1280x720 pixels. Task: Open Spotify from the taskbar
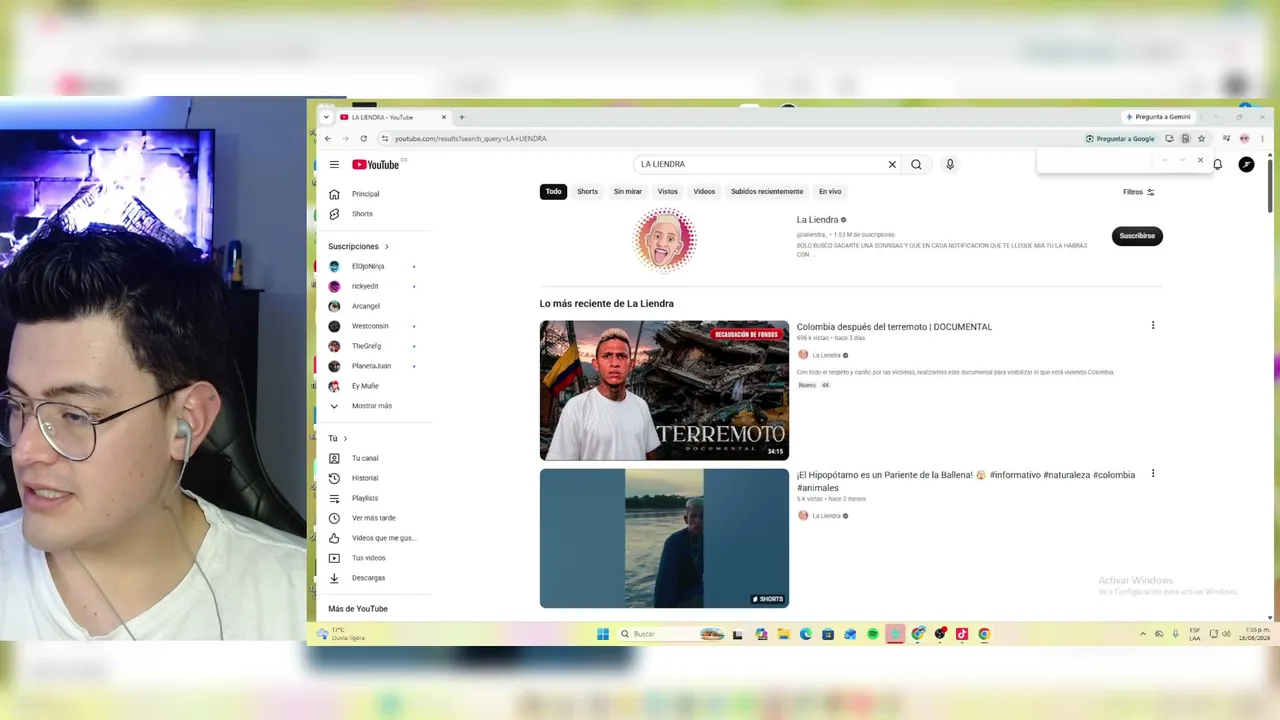873,634
